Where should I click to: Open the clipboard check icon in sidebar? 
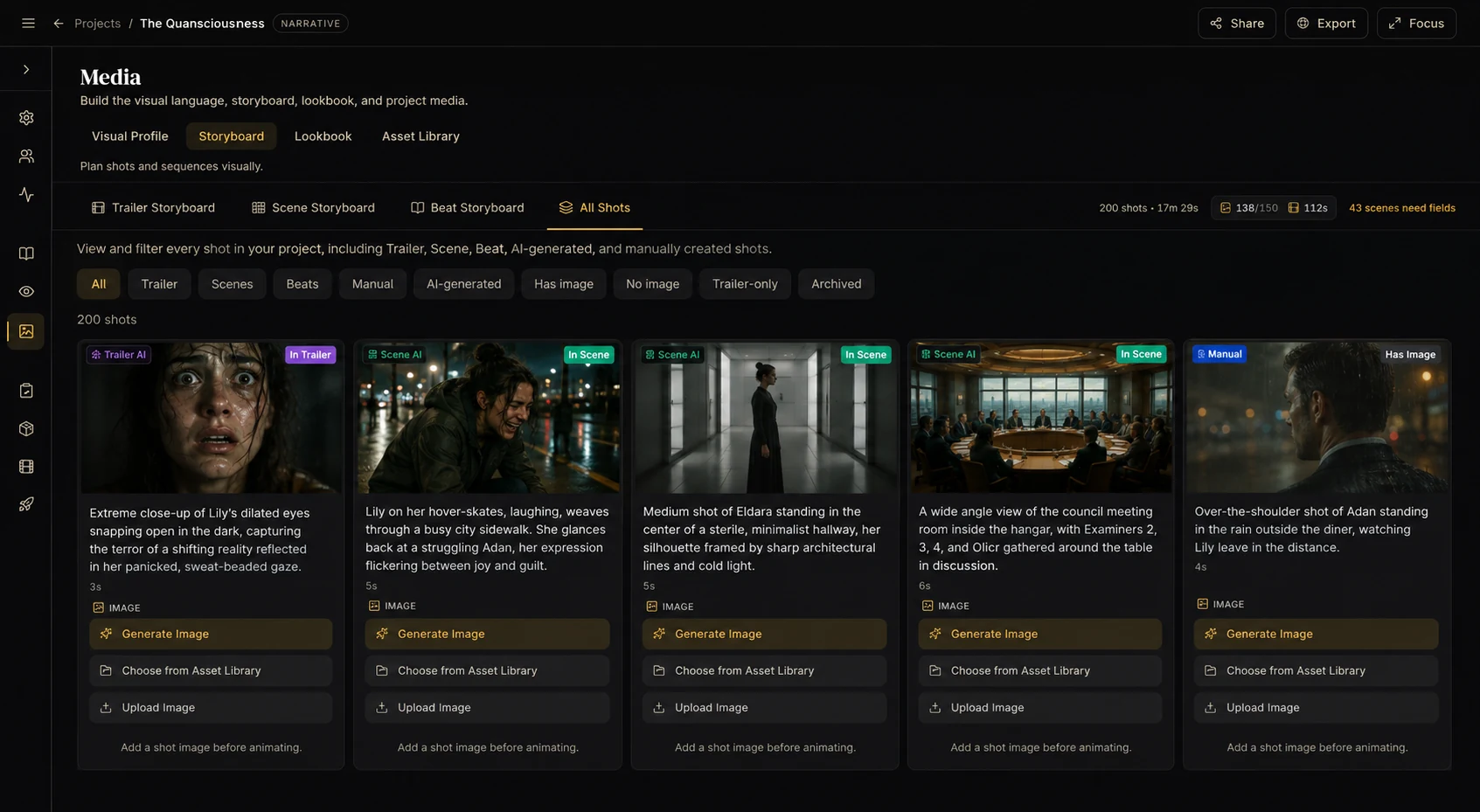(26, 391)
